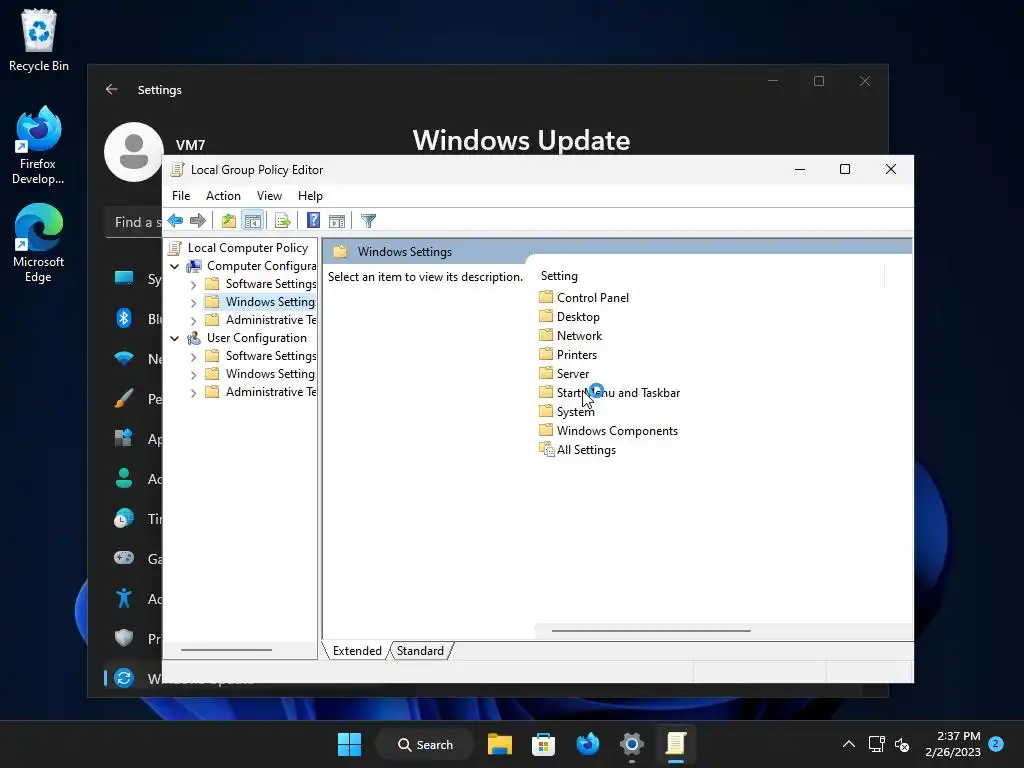
Task: Select the Server folder
Action: point(564,374)
